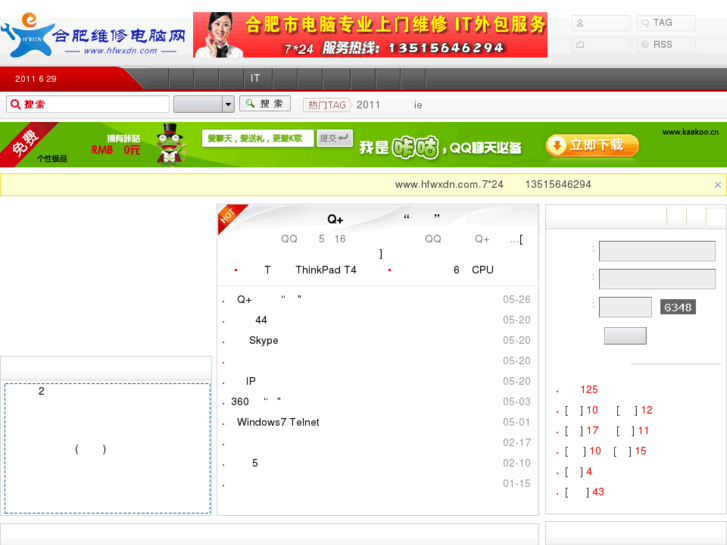727x545 pixels.
Task: Open the Q+ list article dated 05-26
Action: (x=269, y=300)
